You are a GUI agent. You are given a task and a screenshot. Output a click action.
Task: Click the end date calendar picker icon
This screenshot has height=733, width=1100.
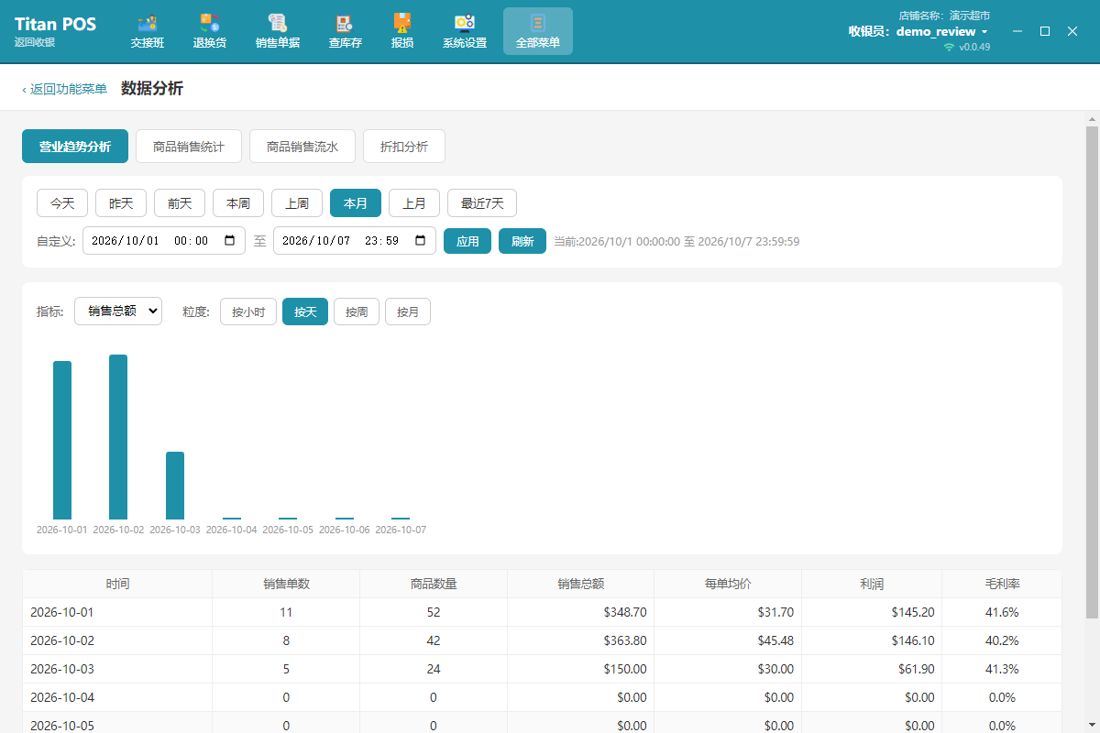420,241
